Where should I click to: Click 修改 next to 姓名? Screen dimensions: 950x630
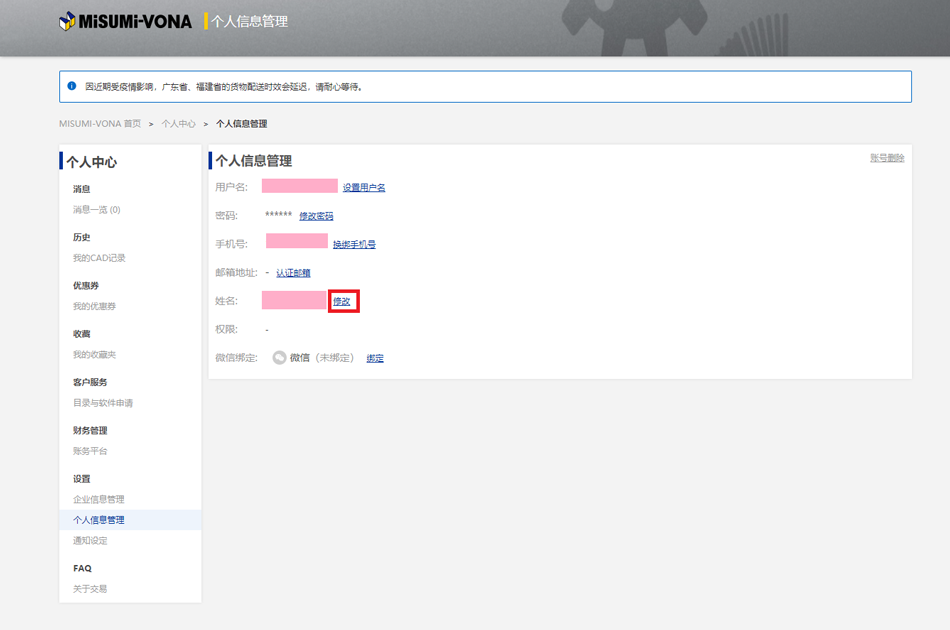[x=342, y=301]
